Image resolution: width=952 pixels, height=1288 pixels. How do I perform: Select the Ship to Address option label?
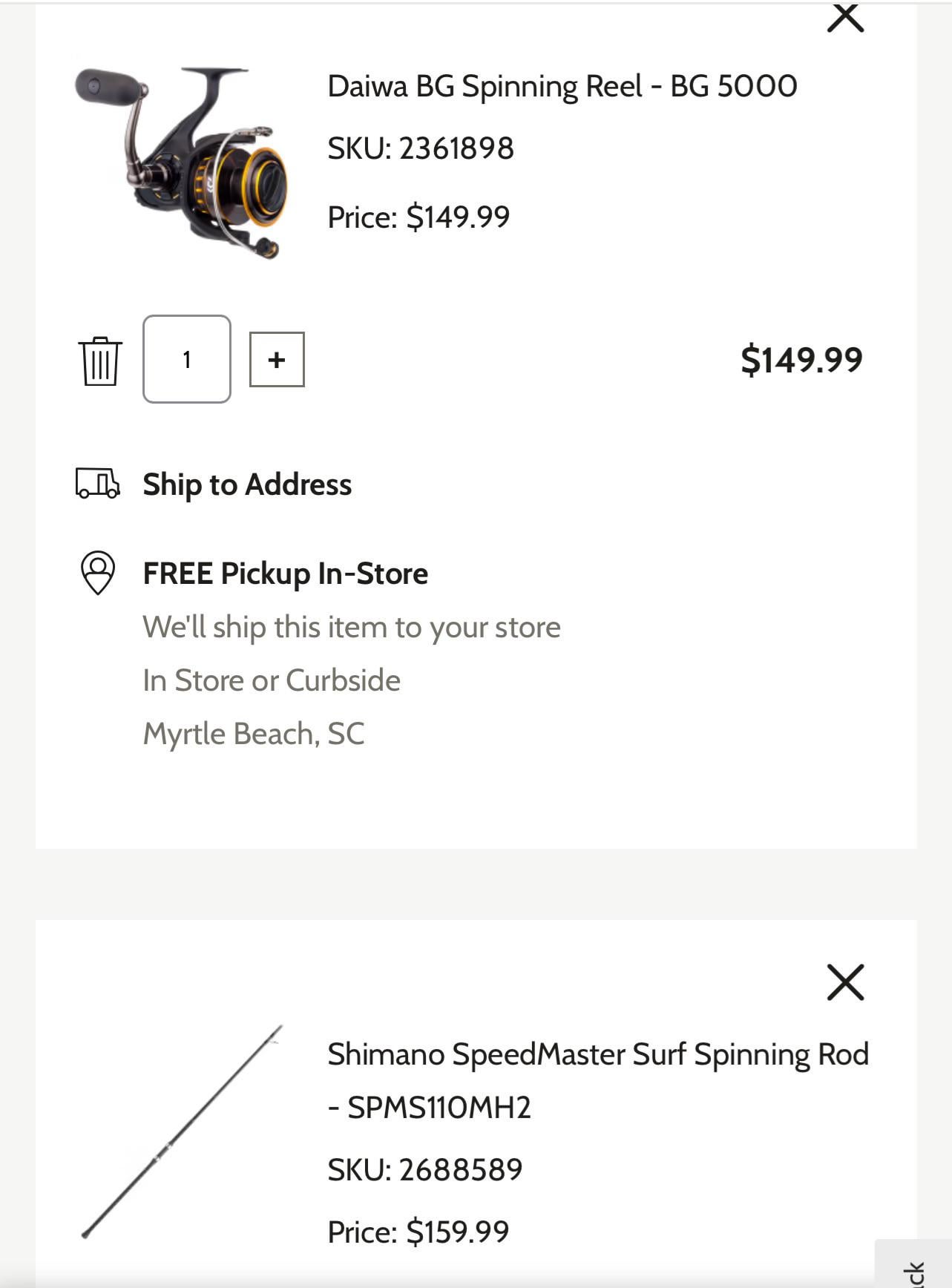(247, 484)
